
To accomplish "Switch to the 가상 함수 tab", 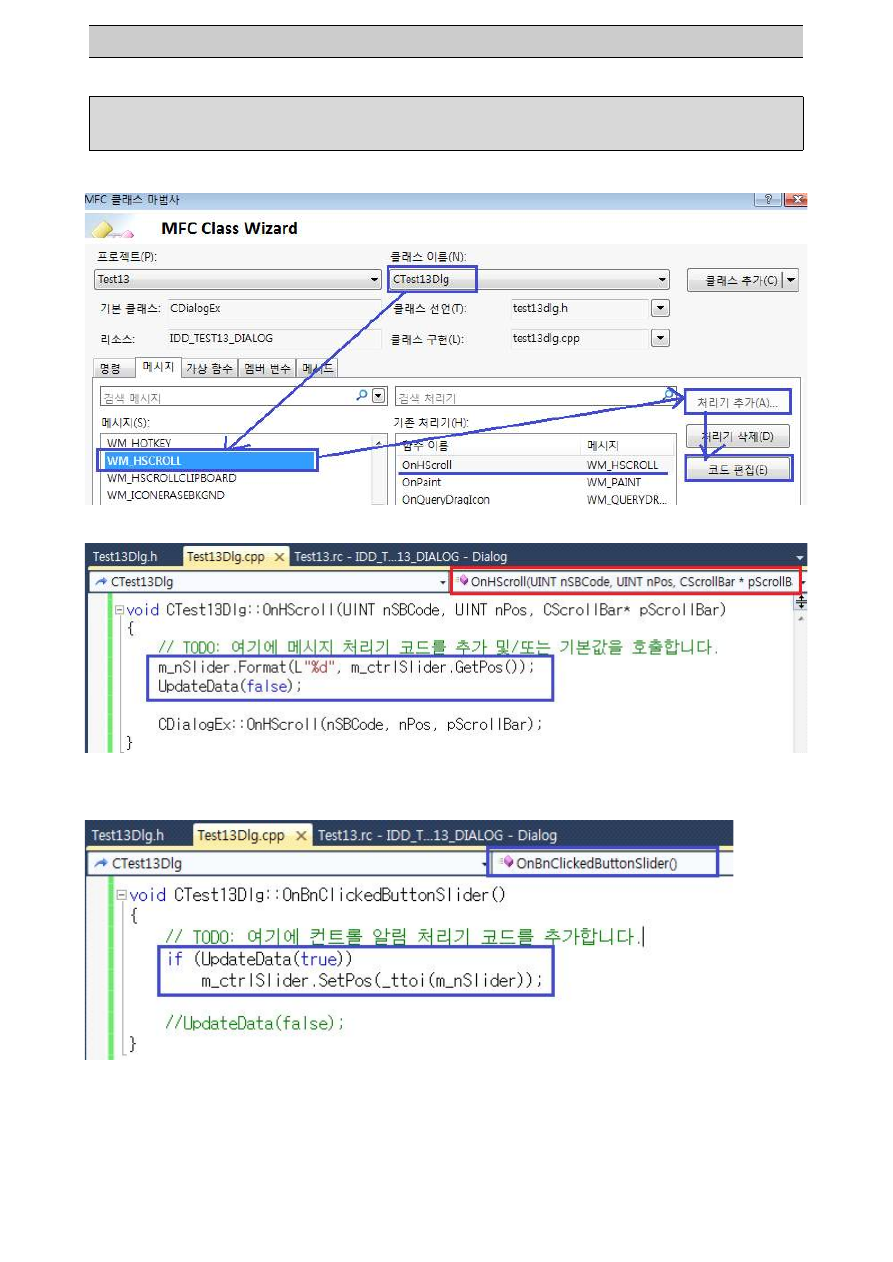I will pos(209,368).
